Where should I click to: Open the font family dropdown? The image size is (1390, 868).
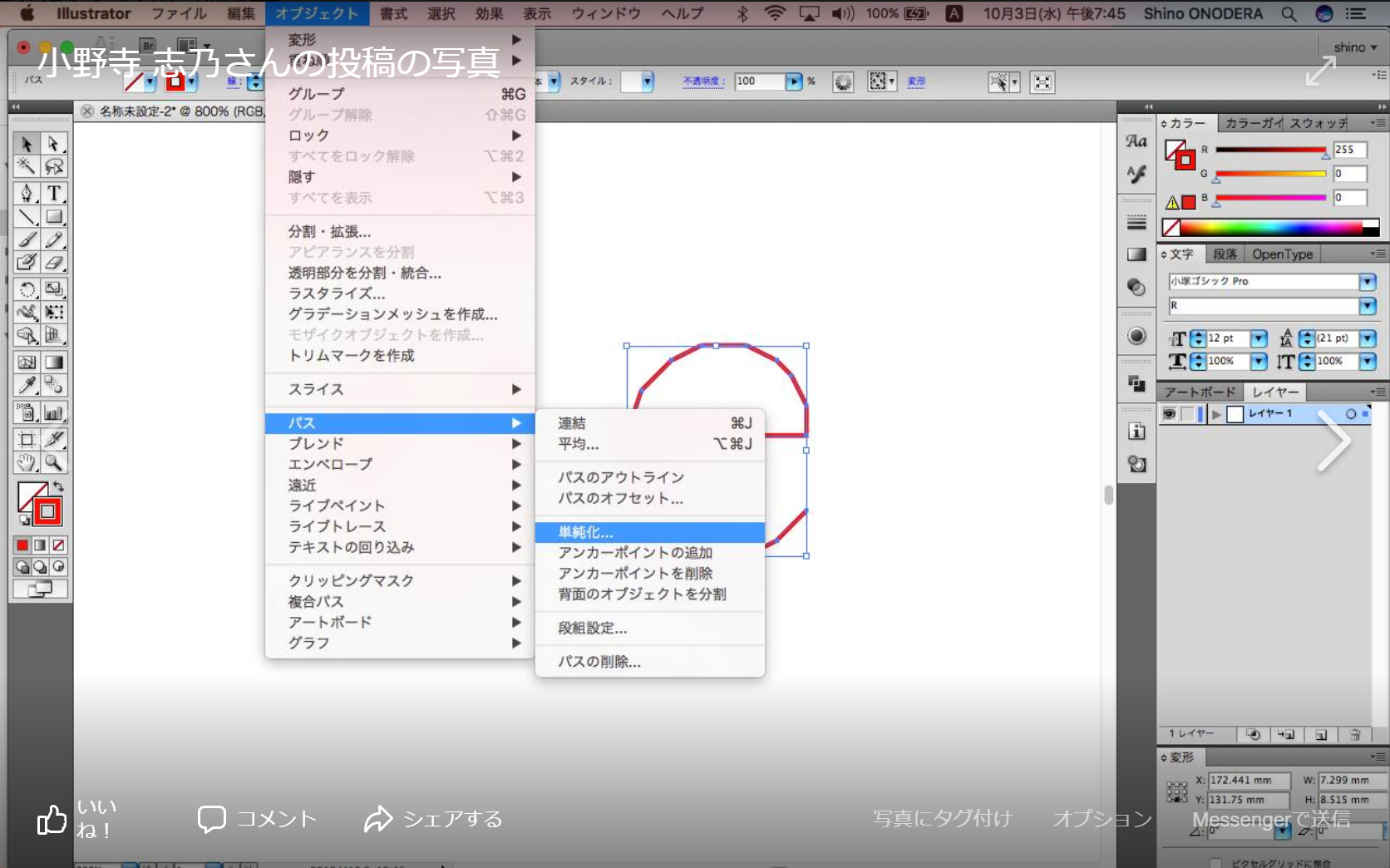pyautogui.click(x=1368, y=282)
